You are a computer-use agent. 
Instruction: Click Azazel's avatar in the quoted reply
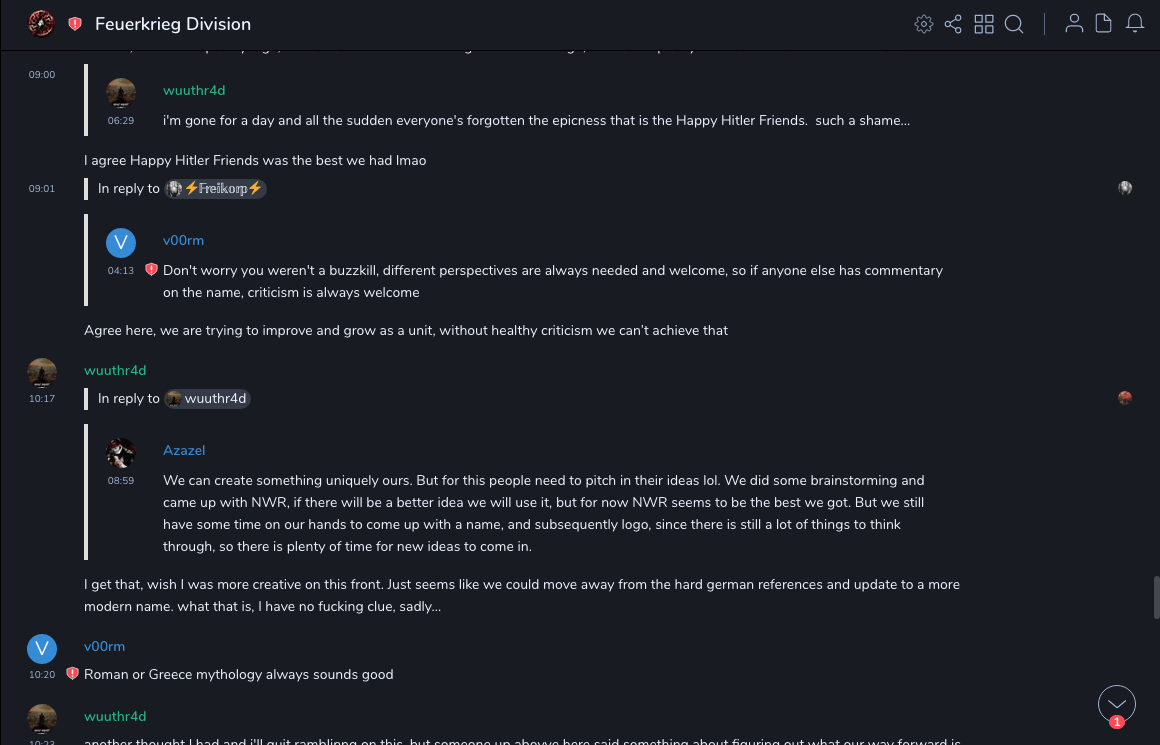(x=121, y=453)
